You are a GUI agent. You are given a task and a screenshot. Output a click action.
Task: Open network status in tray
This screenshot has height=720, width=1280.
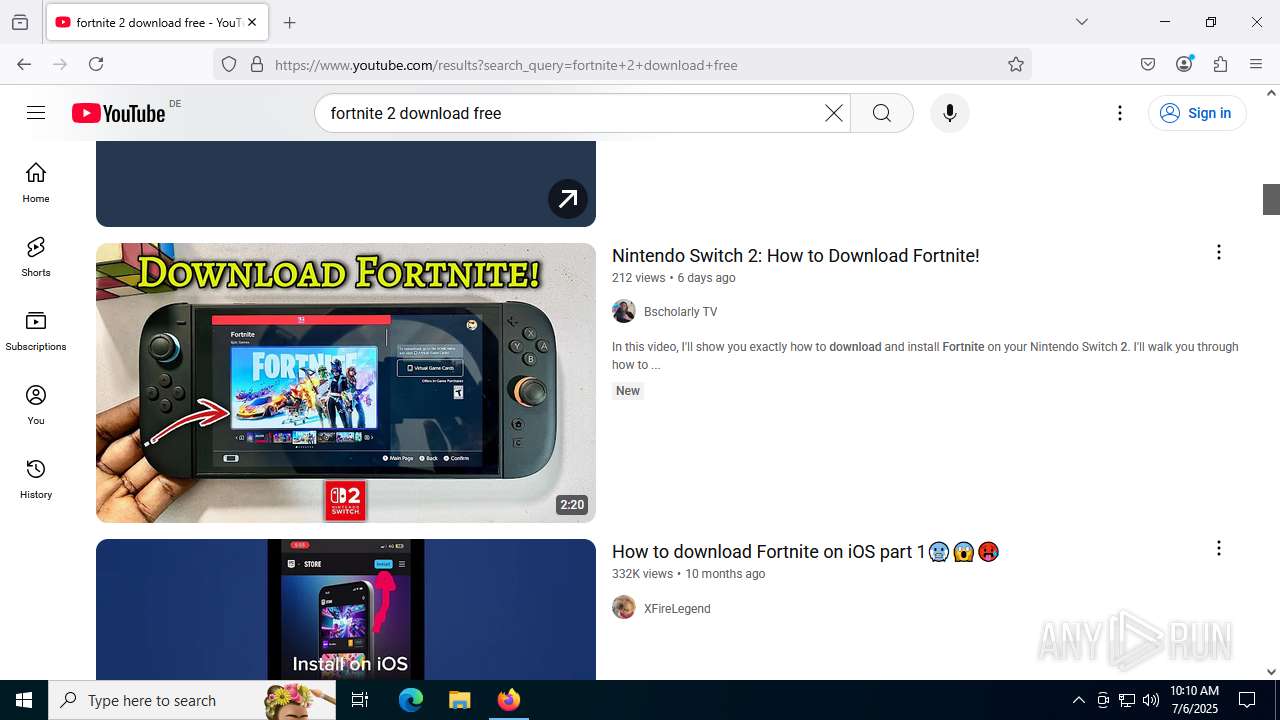[x=1127, y=700]
